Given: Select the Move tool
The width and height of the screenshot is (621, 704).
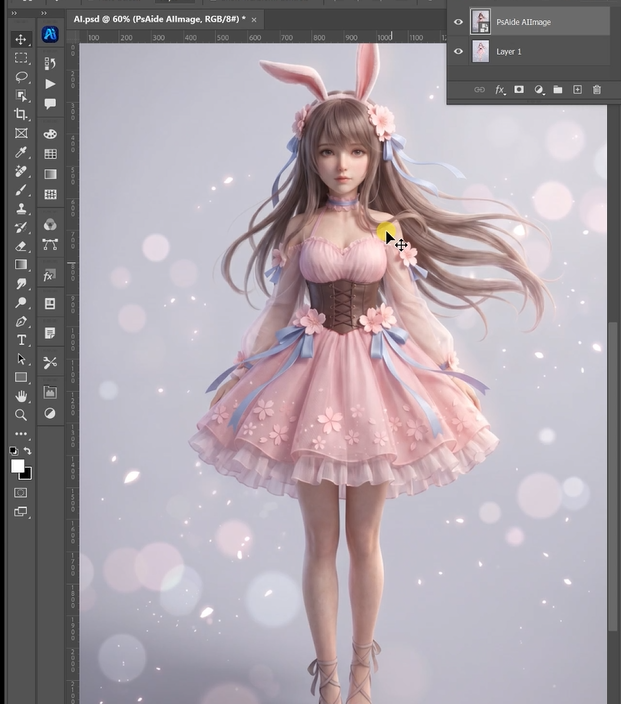Looking at the screenshot, I should [x=21, y=40].
